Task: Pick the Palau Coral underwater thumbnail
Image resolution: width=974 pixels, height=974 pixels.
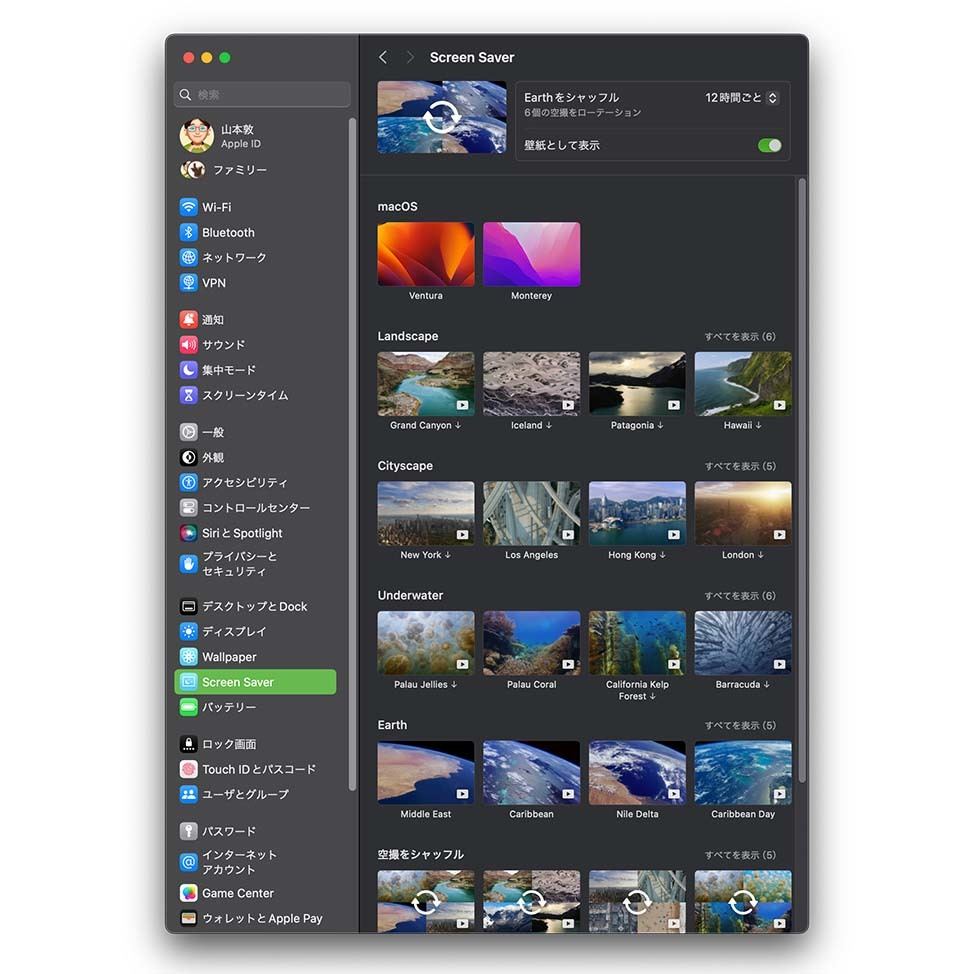Action: [532, 643]
